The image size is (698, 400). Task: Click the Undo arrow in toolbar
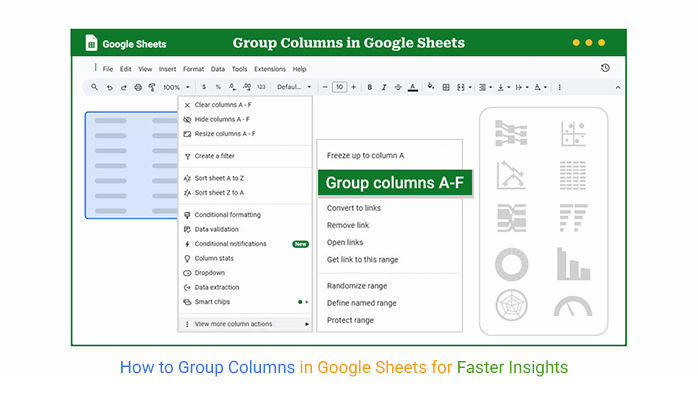[109, 88]
